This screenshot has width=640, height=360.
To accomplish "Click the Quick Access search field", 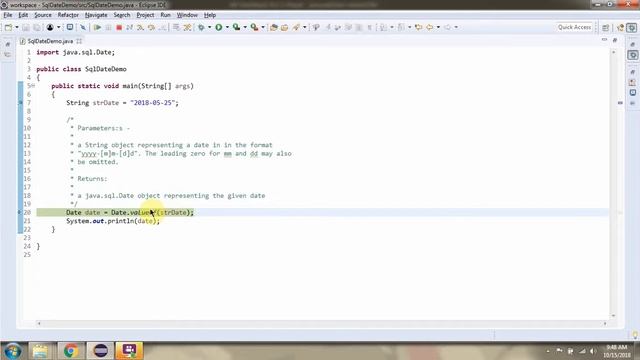I will (574, 27).
